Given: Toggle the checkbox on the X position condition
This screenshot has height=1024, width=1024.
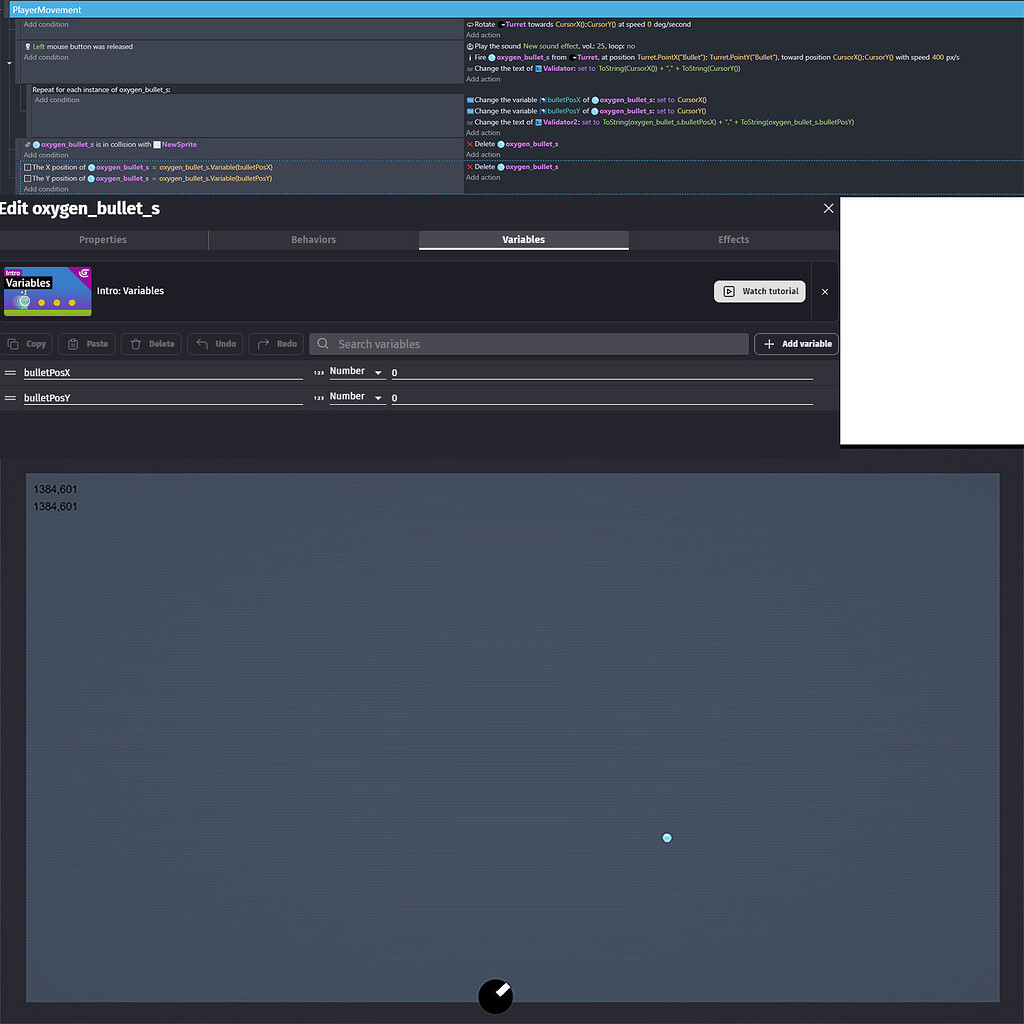Looking at the screenshot, I should (x=27, y=166).
